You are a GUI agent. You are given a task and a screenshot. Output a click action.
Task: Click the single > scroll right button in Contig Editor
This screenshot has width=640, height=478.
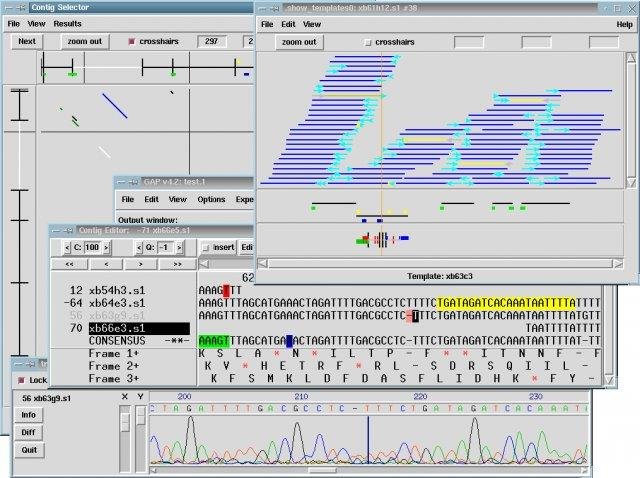point(140,265)
